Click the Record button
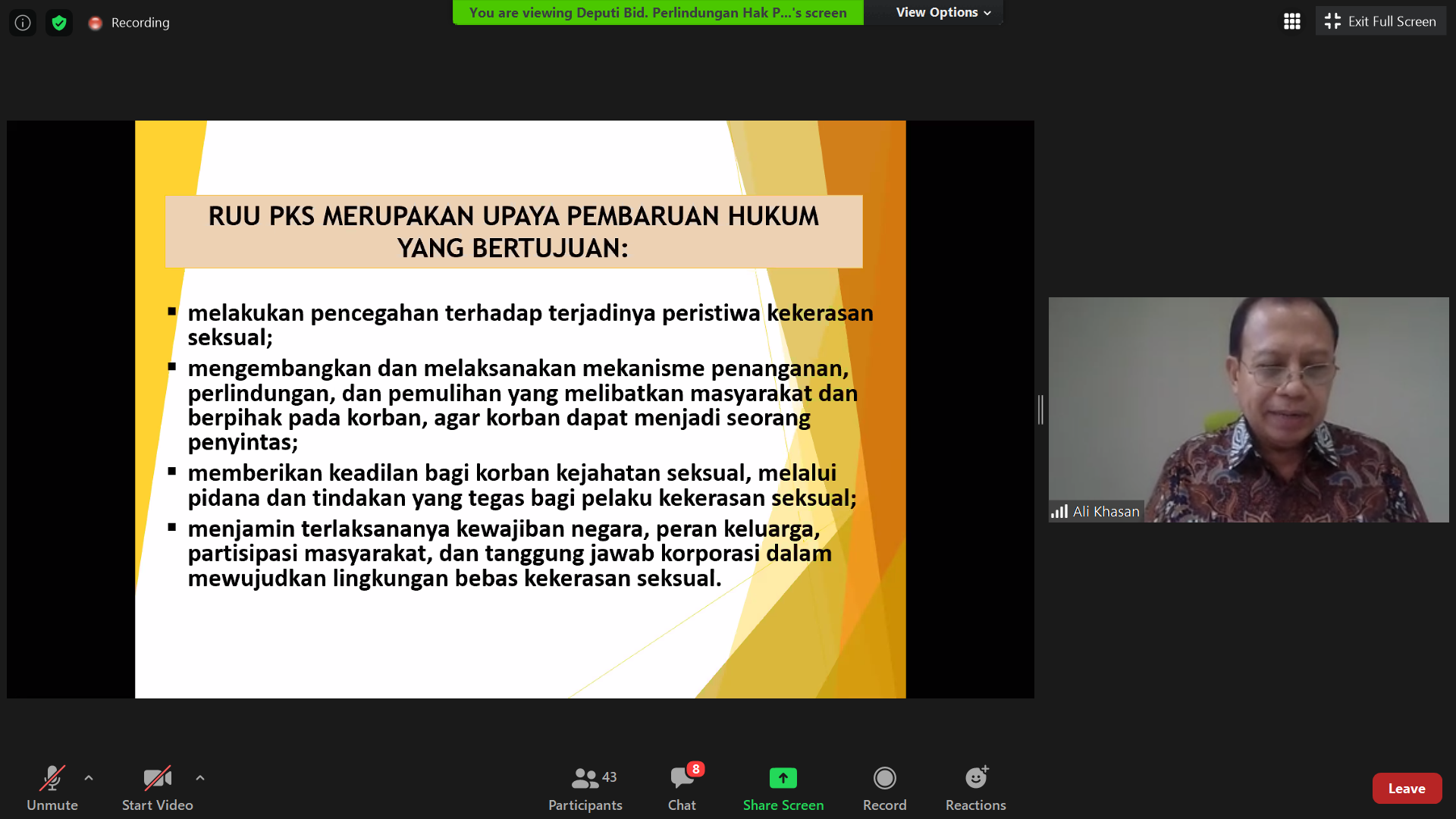Viewport: 1456px width, 819px height. tap(885, 789)
